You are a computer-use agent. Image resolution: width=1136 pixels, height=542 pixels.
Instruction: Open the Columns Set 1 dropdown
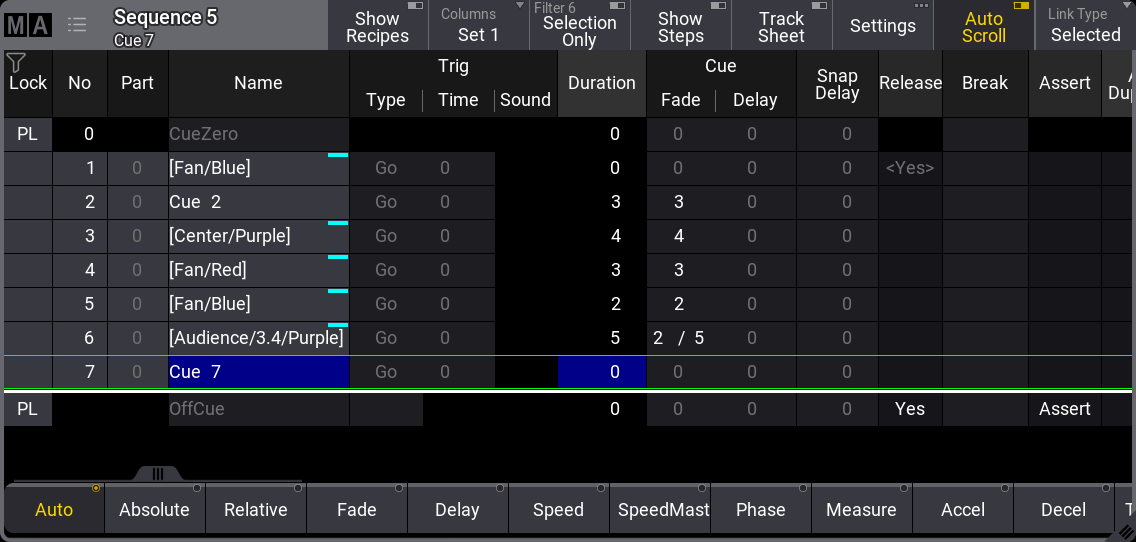(478, 26)
